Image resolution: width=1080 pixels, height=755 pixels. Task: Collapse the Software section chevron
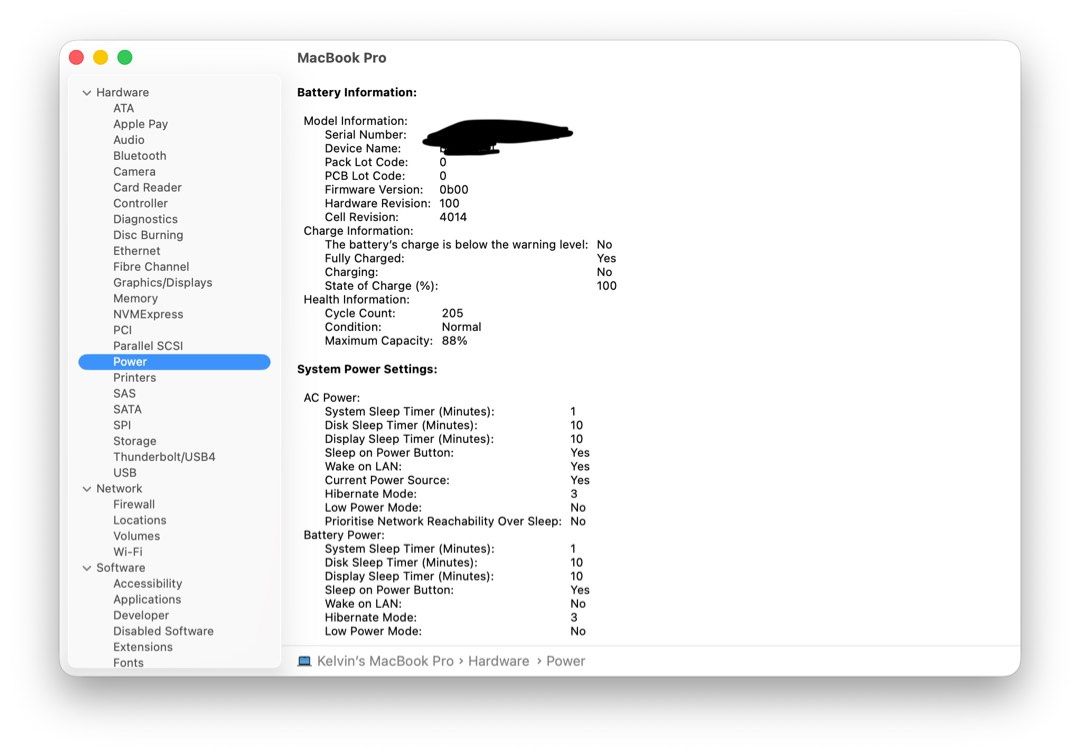(87, 568)
